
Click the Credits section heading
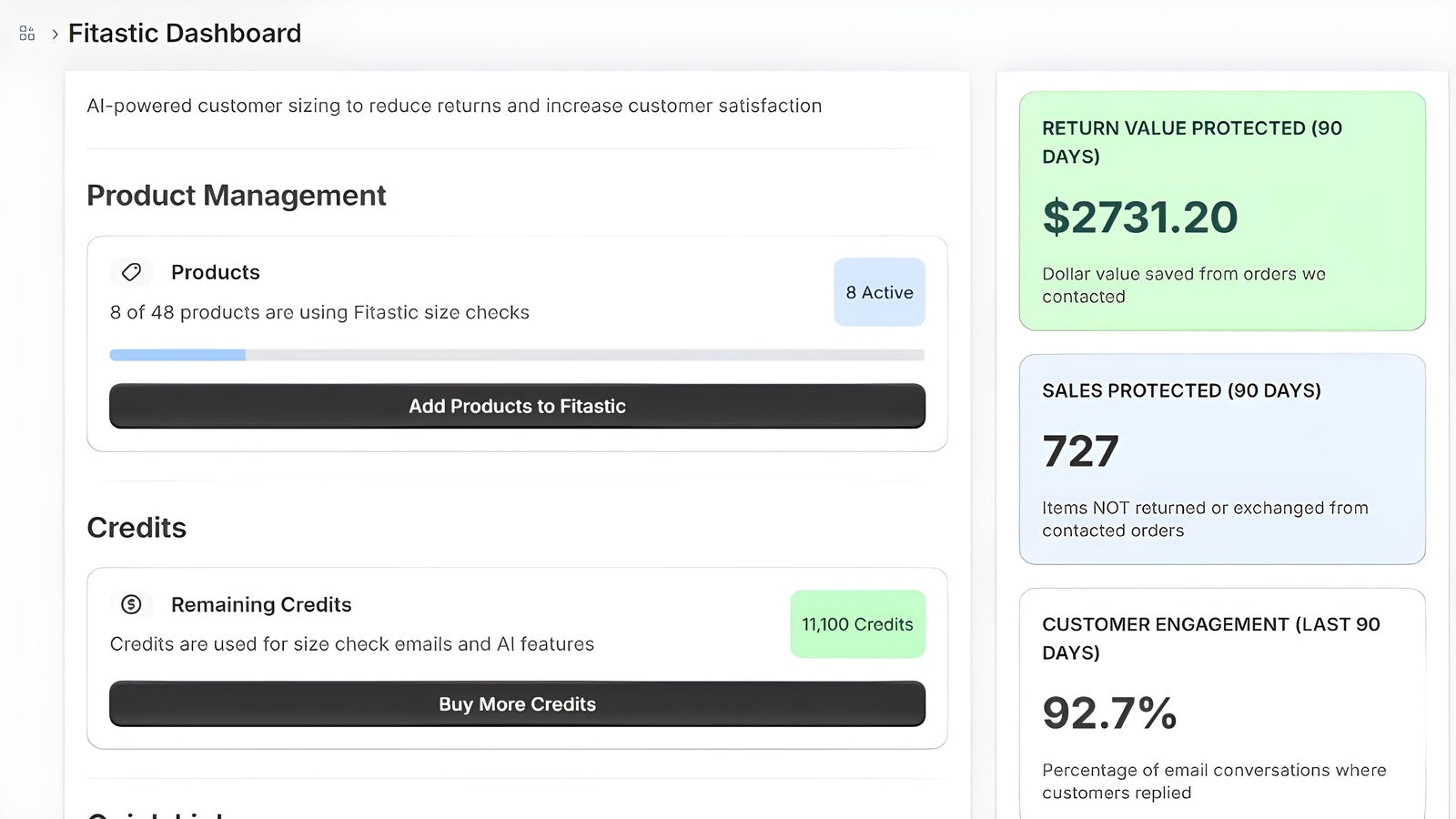coord(136,528)
